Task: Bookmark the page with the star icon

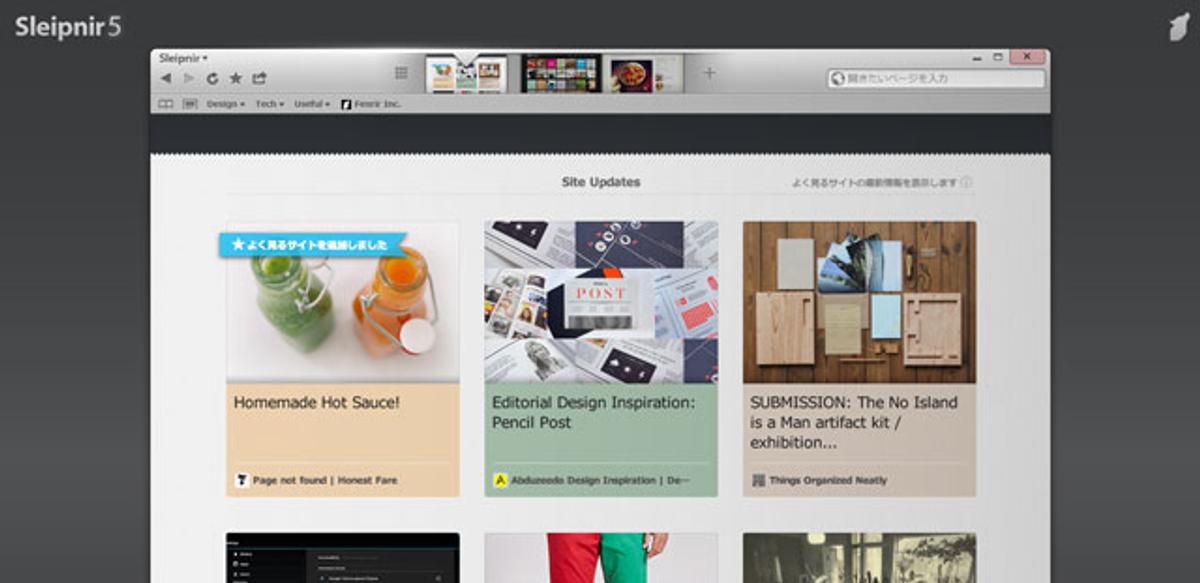Action: click(x=236, y=78)
